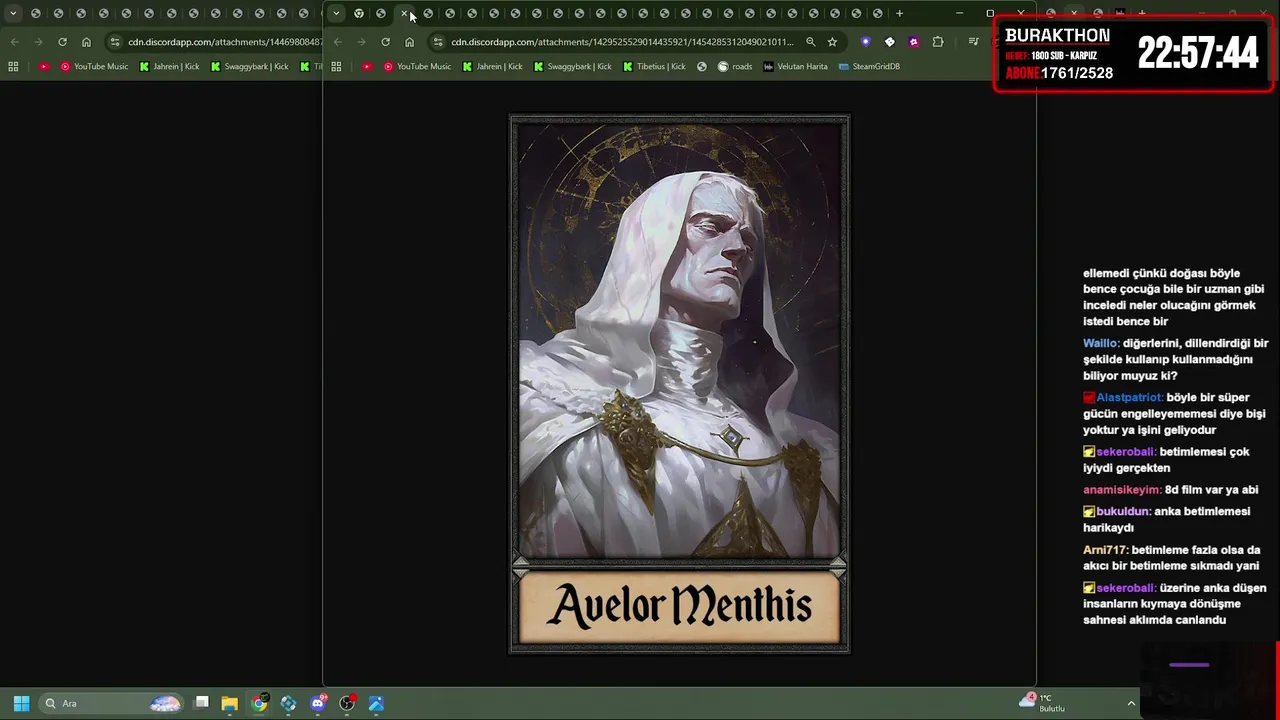Open the pink extension icon in toolbar
This screenshot has height=720, width=1280.
pyautogui.click(x=914, y=42)
